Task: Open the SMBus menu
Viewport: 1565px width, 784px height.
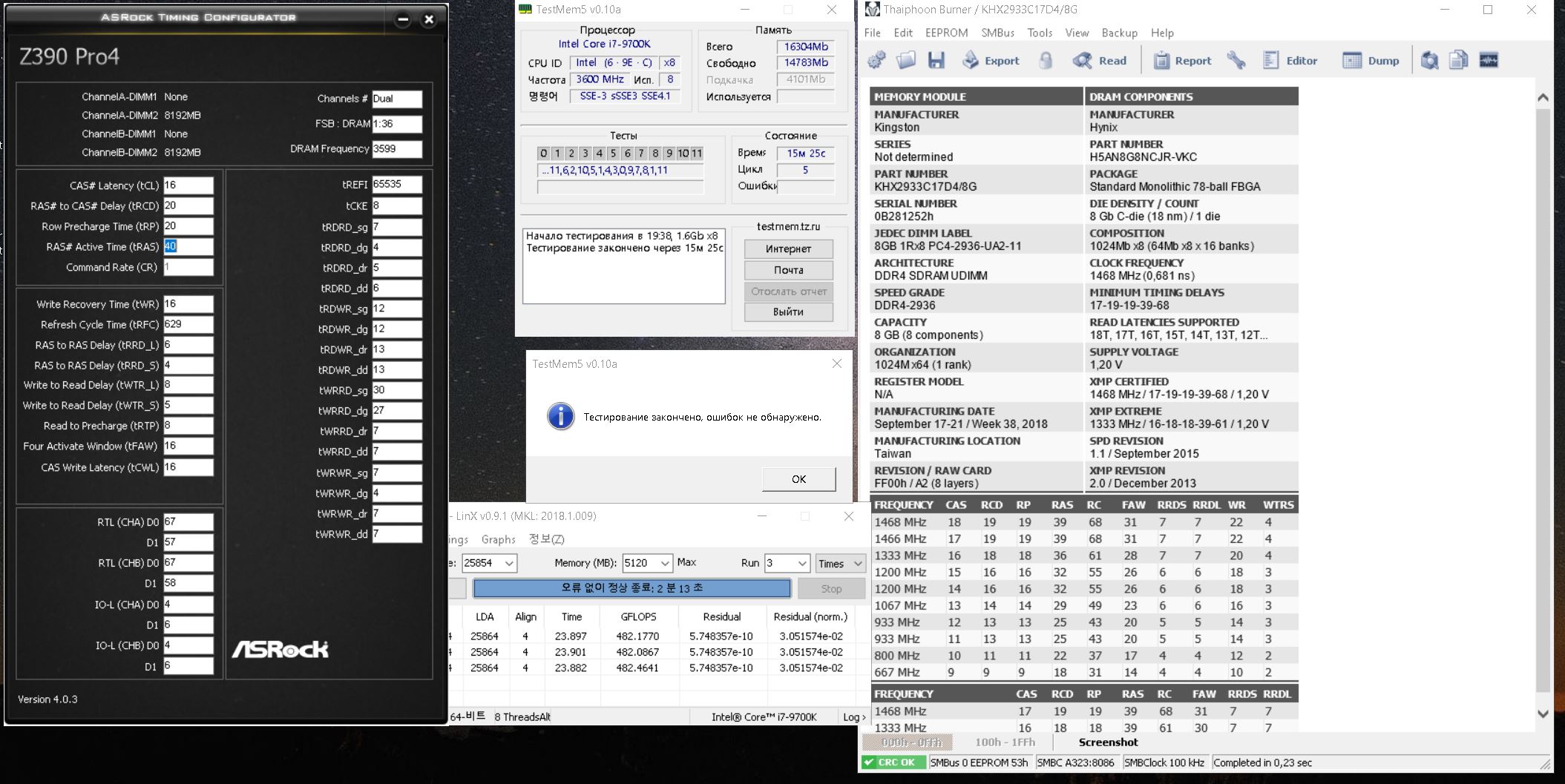Action: tap(997, 33)
